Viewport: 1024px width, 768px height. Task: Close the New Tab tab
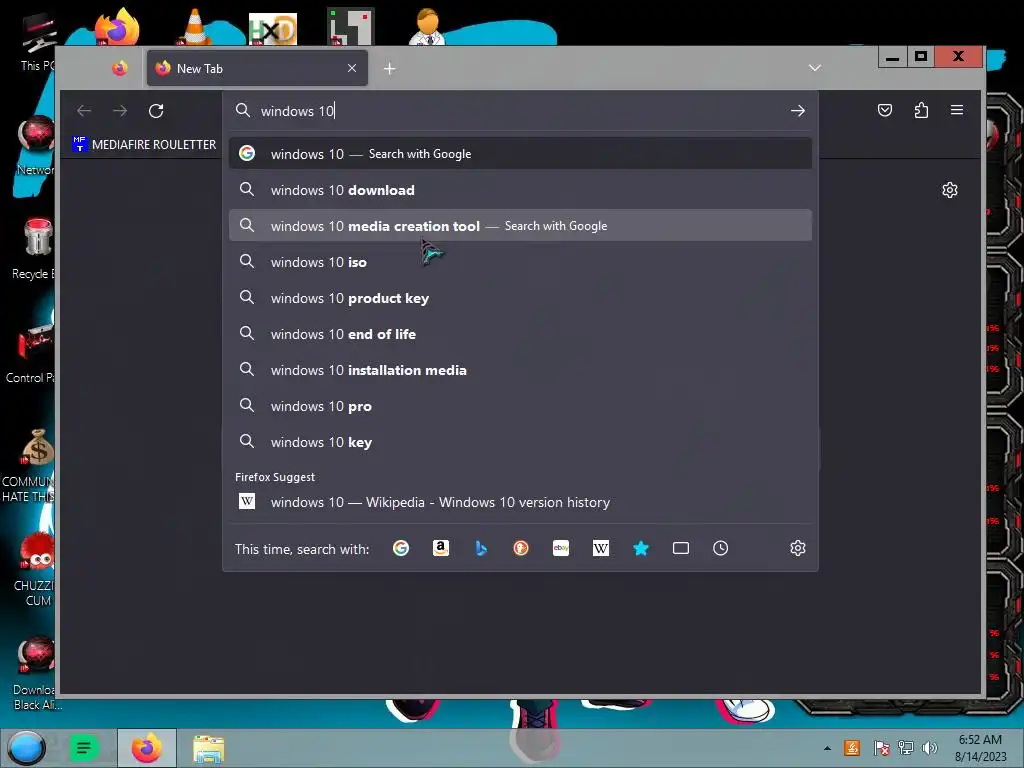[352, 68]
